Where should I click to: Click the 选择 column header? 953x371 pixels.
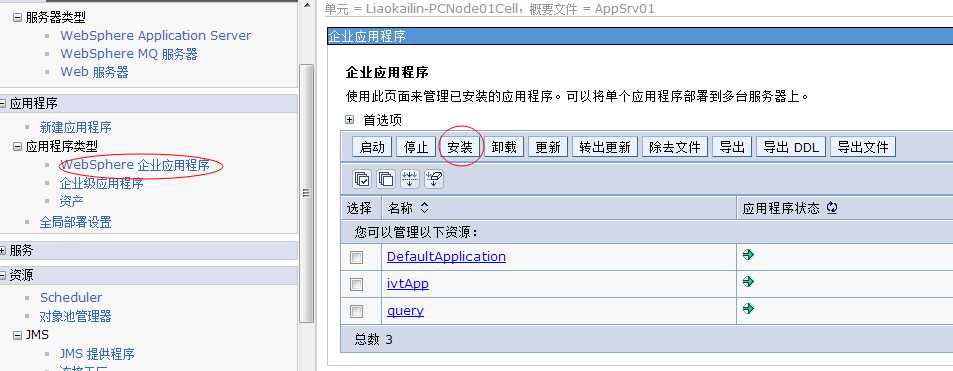[359, 209]
